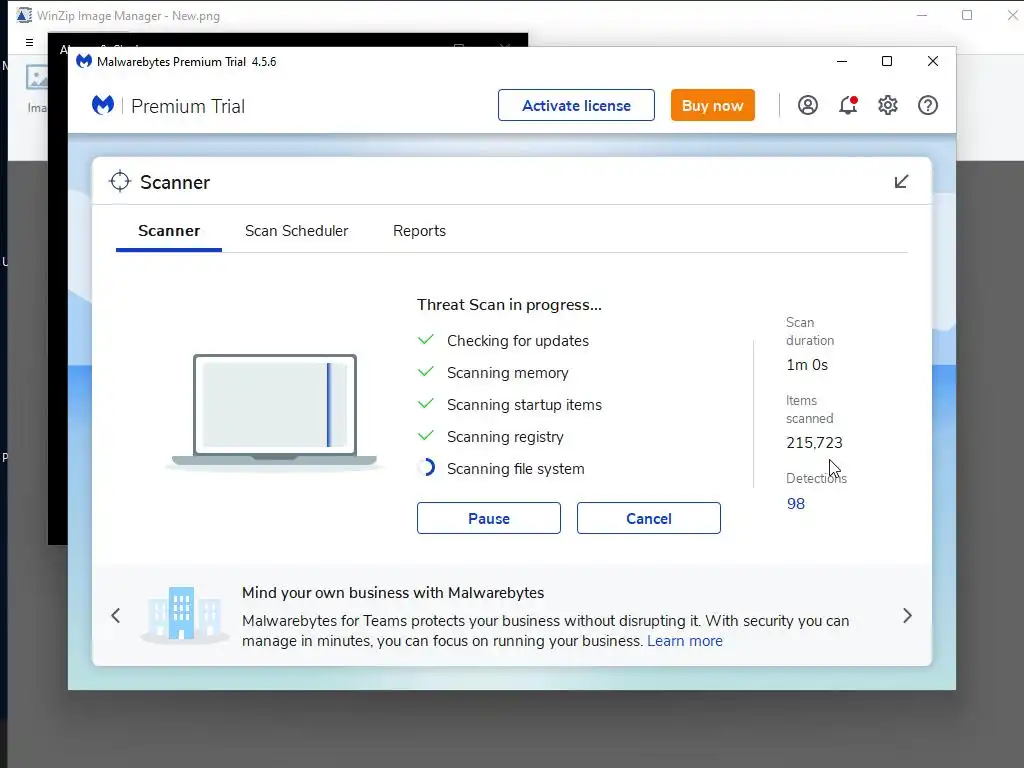Click the Malwarebytes title bar app icon
The image size is (1024, 768).
pos(84,61)
